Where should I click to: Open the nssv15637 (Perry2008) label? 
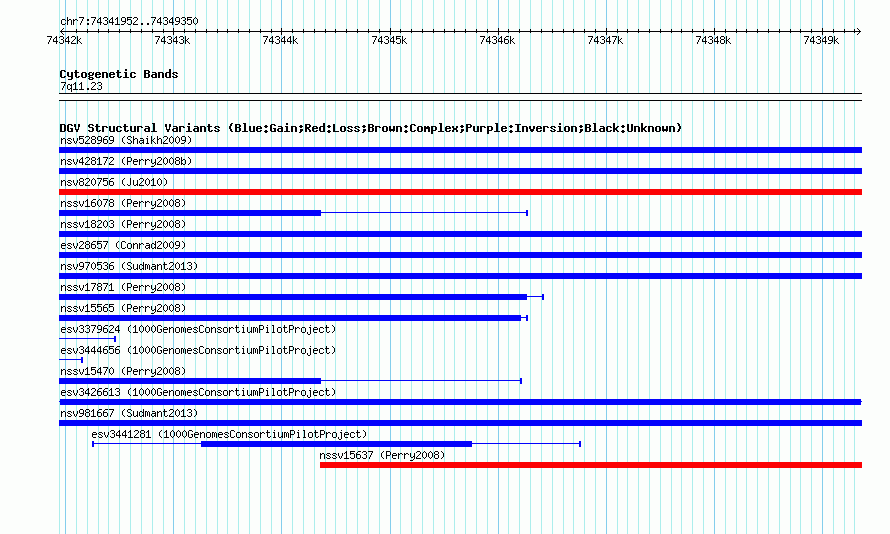pos(382,455)
